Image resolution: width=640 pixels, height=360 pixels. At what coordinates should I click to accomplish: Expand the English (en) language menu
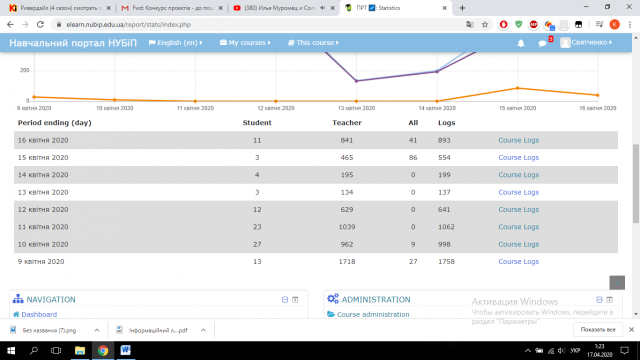coord(176,42)
